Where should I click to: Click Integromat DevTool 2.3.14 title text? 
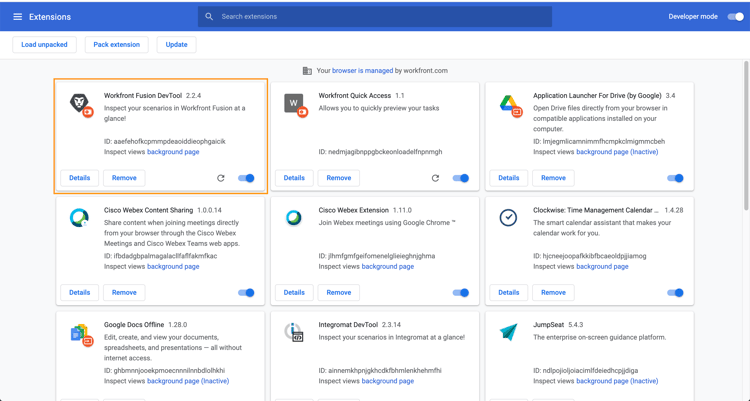(360, 325)
